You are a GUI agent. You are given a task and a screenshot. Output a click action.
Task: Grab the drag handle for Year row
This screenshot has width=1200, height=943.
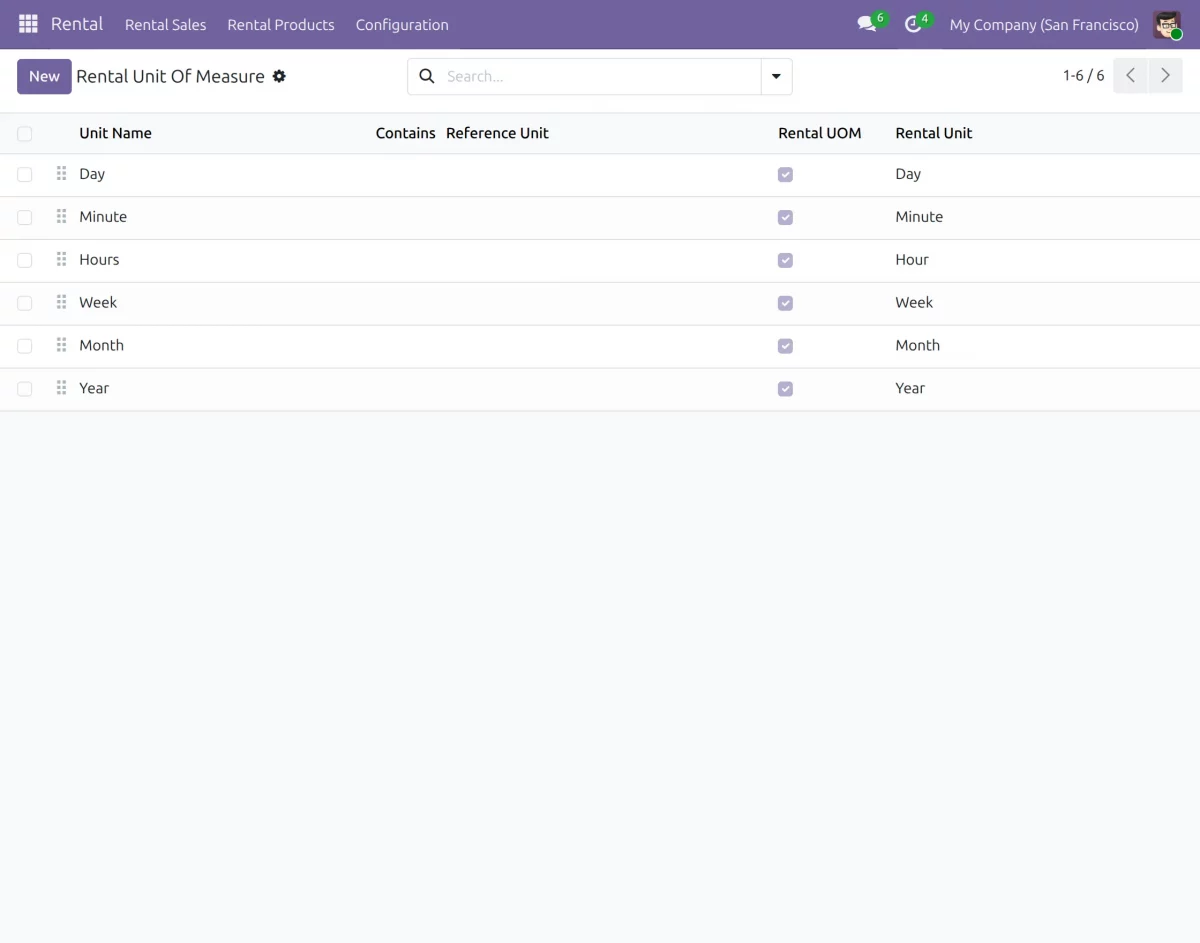coord(62,389)
